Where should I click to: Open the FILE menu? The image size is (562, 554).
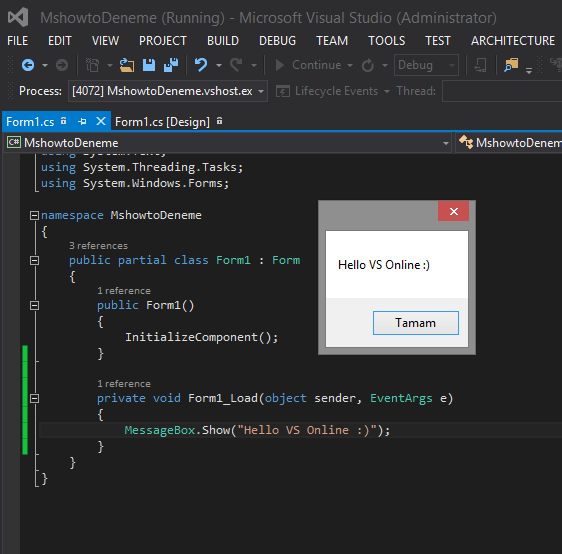click(18, 41)
